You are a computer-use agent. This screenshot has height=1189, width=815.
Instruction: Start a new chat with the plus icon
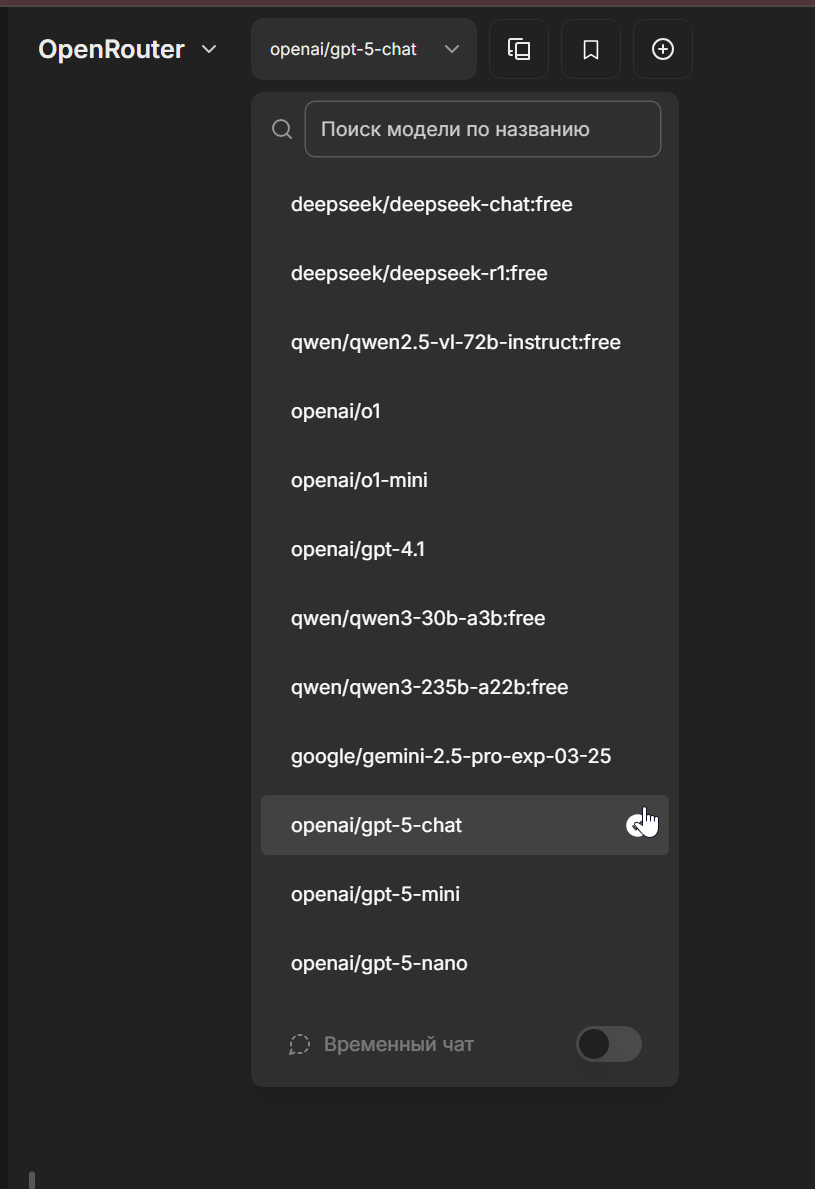[663, 49]
